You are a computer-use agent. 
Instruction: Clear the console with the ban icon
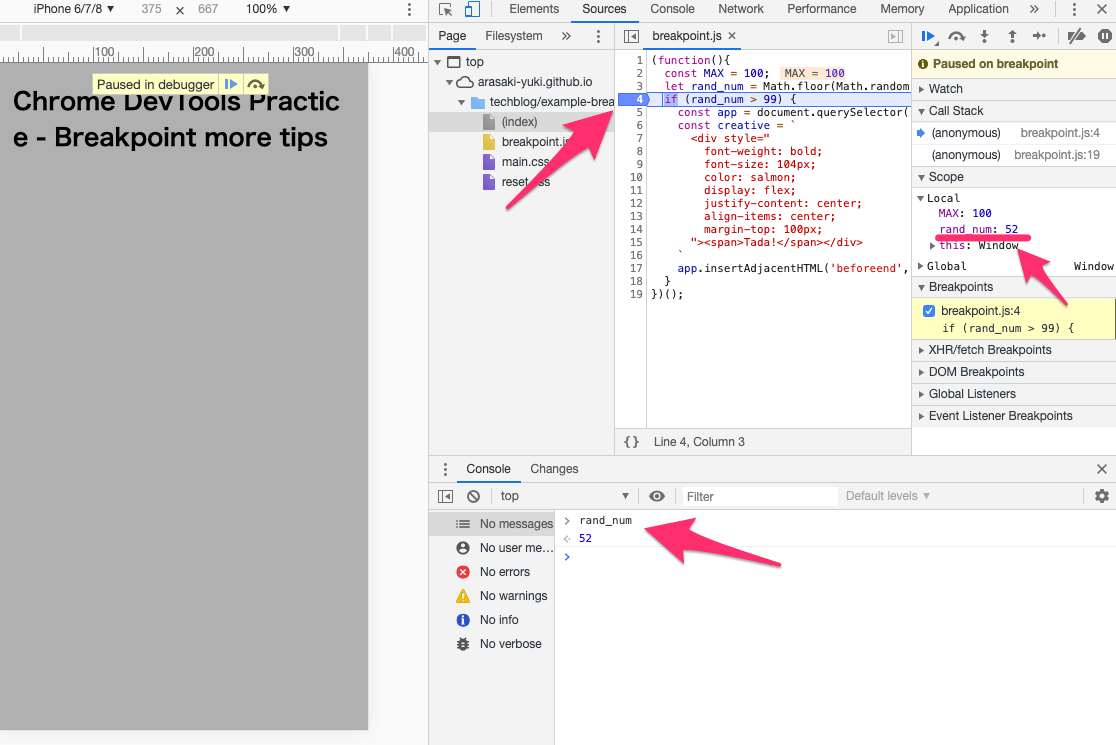click(x=473, y=496)
